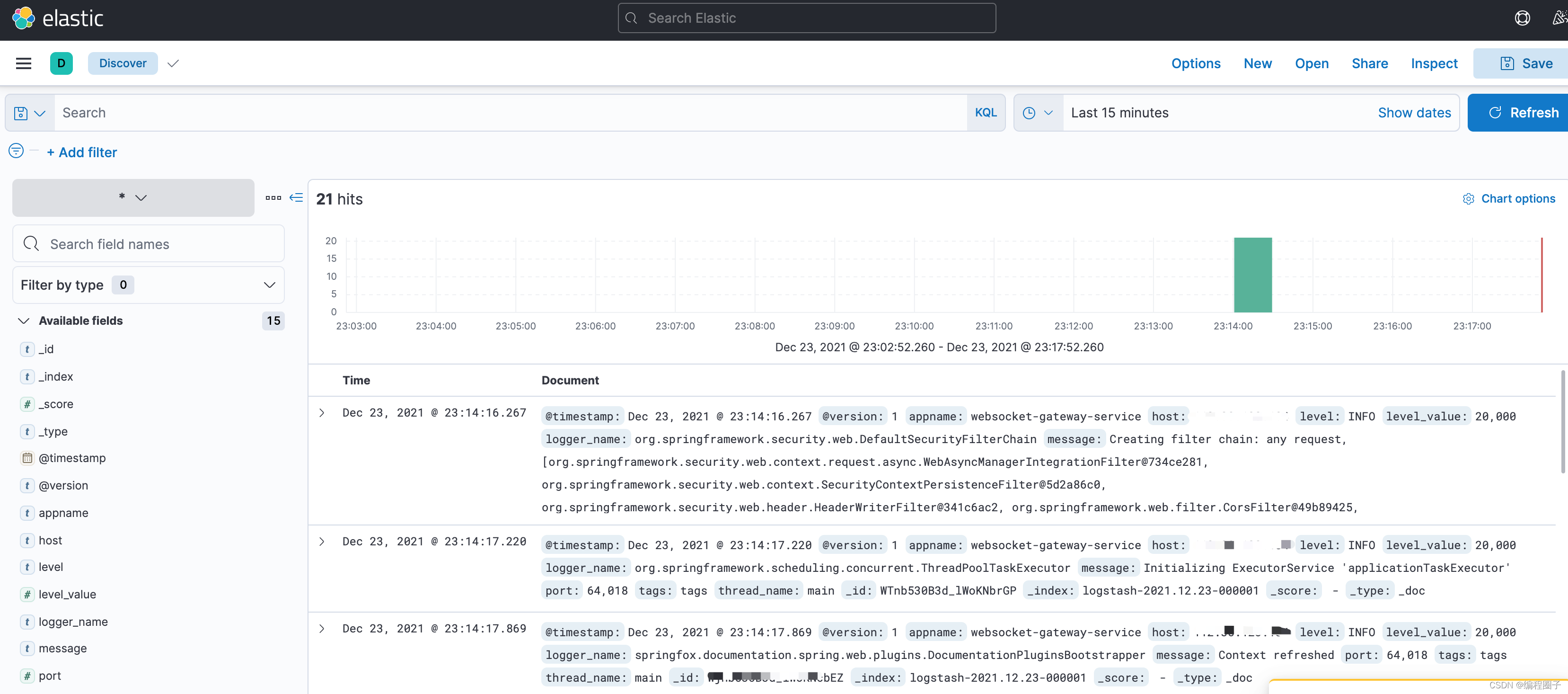Open the hamburger navigation menu
1568x694 pixels.
point(23,63)
